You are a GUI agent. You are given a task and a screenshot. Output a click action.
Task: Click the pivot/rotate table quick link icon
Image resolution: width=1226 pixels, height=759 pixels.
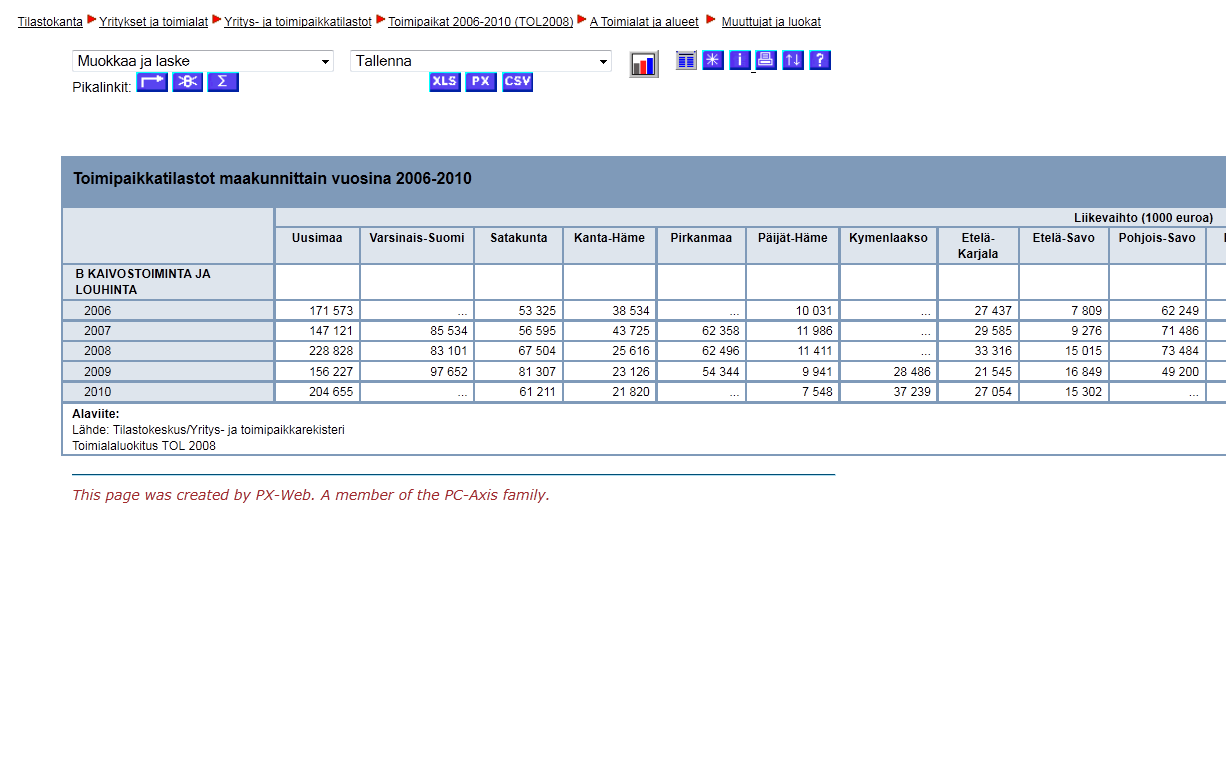[152, 82]
